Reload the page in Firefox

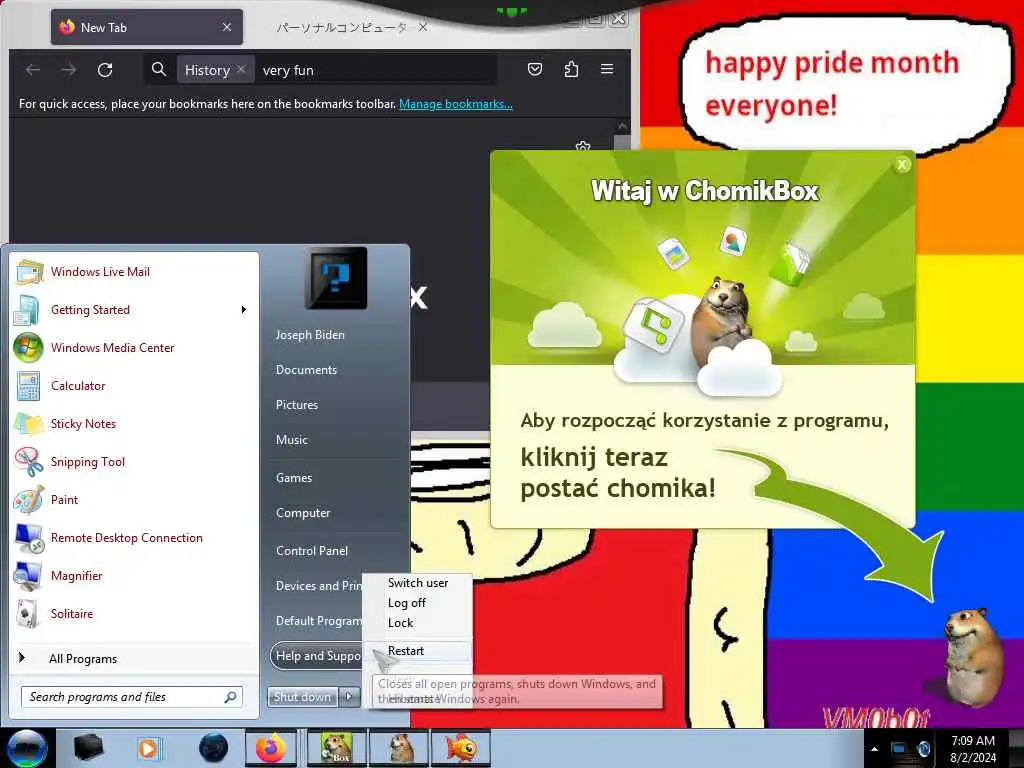pos(105,70)
